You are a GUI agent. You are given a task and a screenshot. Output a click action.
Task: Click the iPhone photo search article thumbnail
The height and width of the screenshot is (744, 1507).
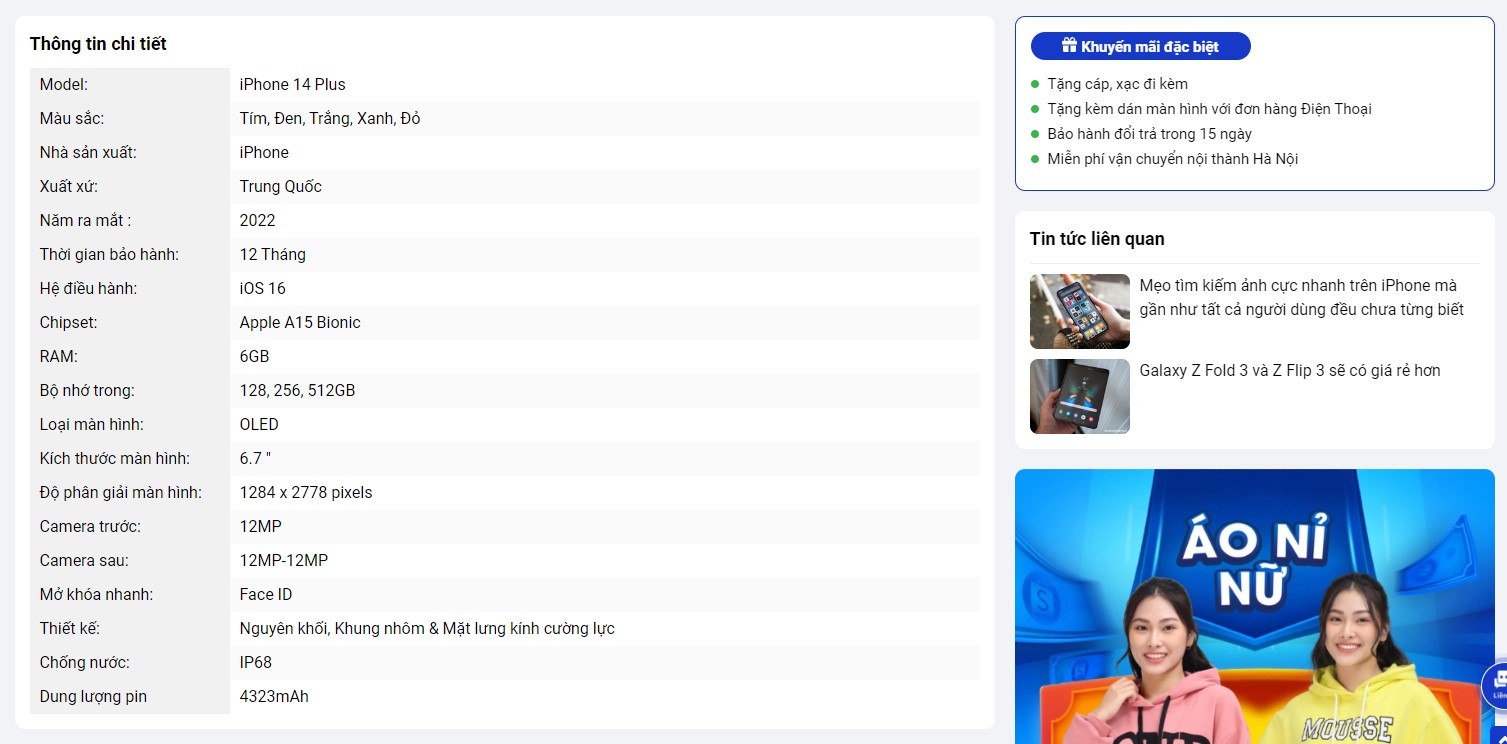[x=1080, y=311]
